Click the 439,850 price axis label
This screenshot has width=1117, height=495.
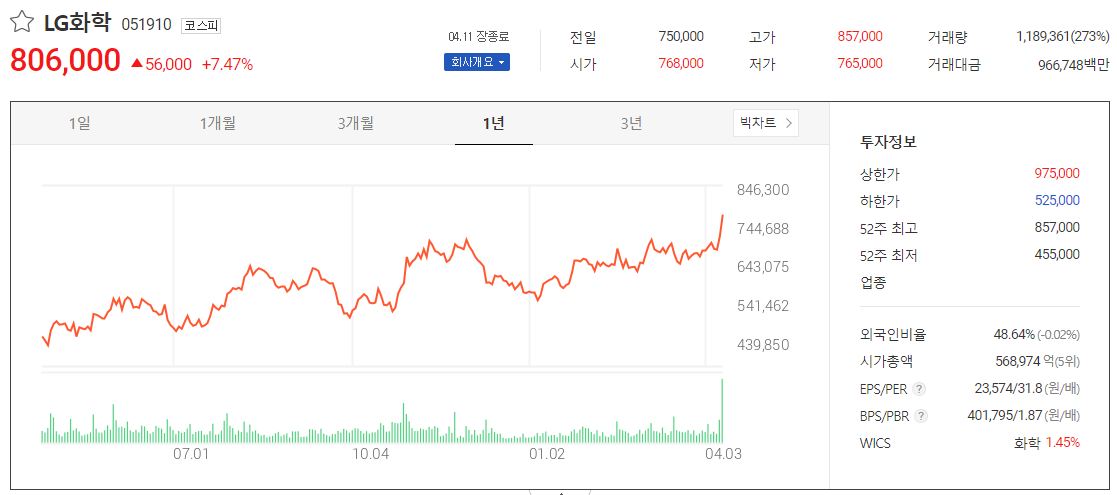pos(763,345)
